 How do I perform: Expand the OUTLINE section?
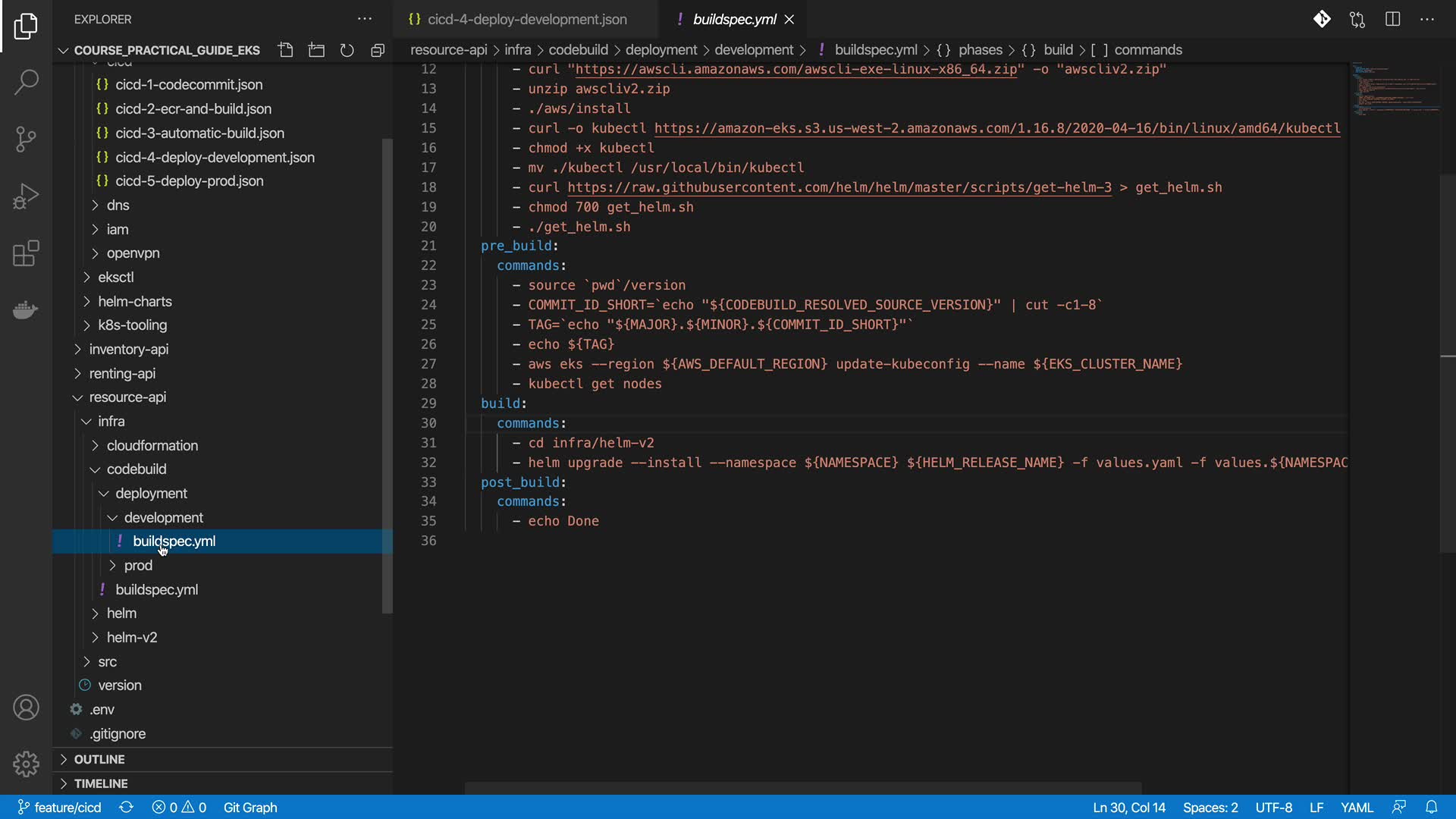99,759
